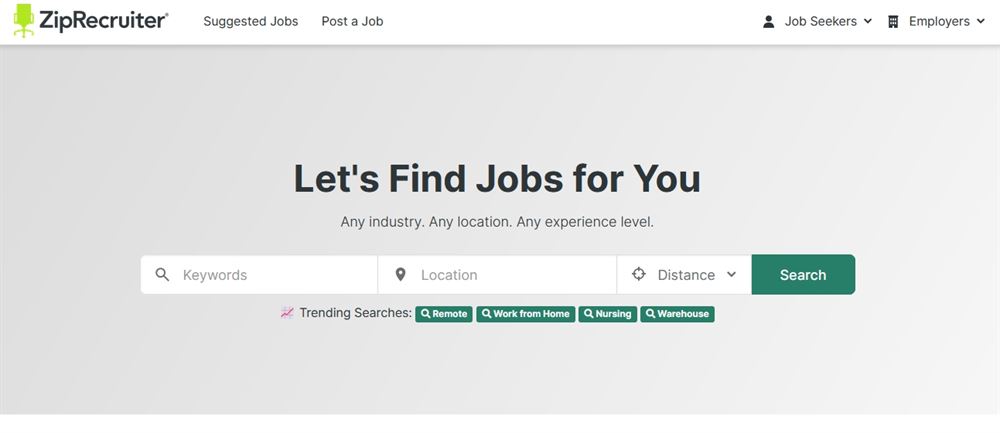Viewport: 1000px width, 433px height.
Task: Click the building icon next to Employers
Action: [893, 22]
